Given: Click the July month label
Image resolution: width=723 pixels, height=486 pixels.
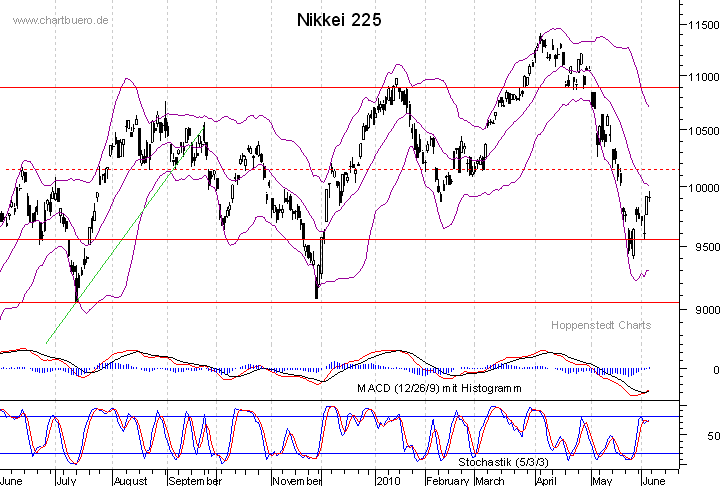Looking at the screenshot, I should click(x=66, y=481).
